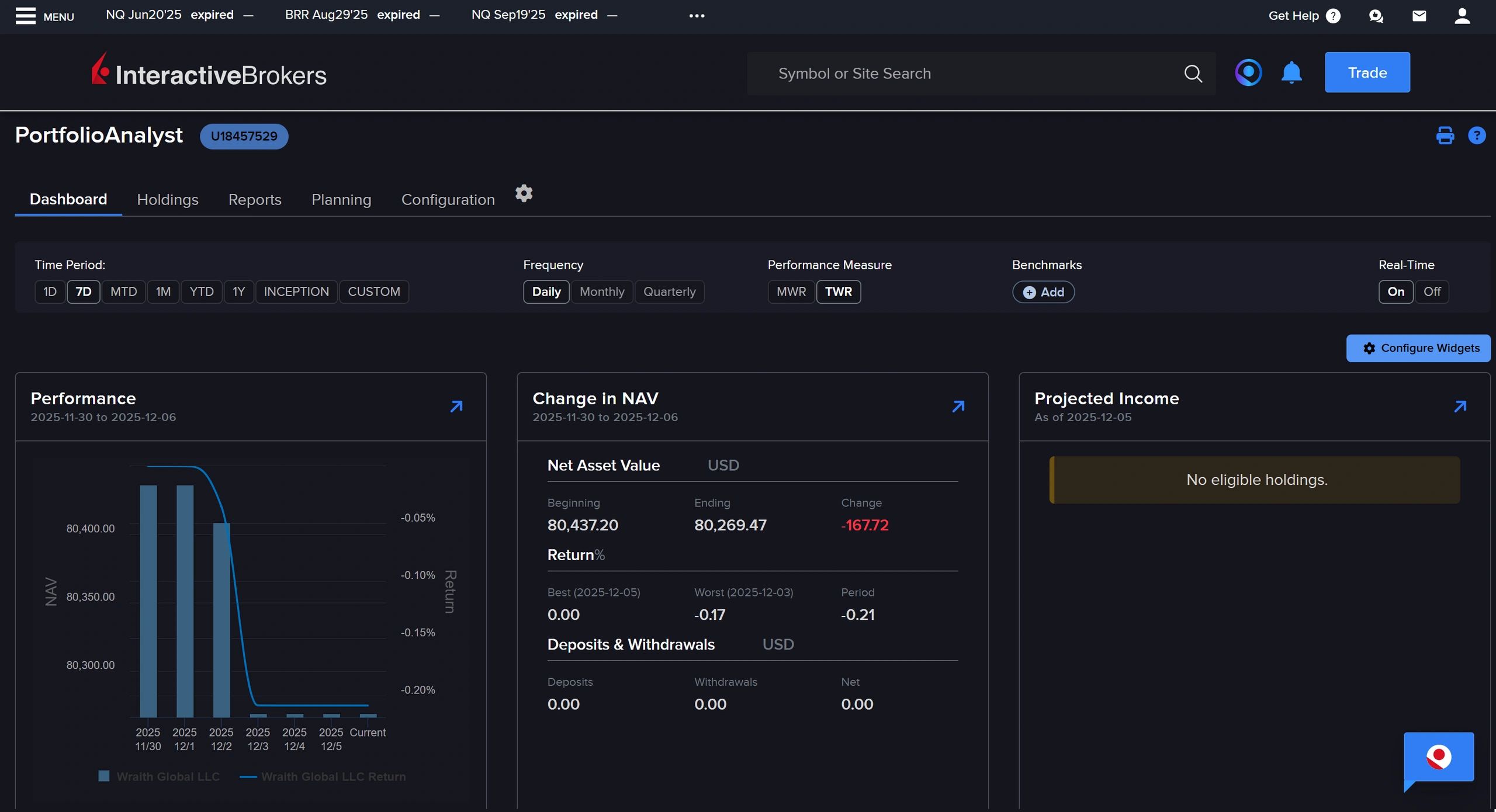Switch to the Holdings tab
Screen dimensions: 1496x812
pyautogui.click(x=168, y=200)
